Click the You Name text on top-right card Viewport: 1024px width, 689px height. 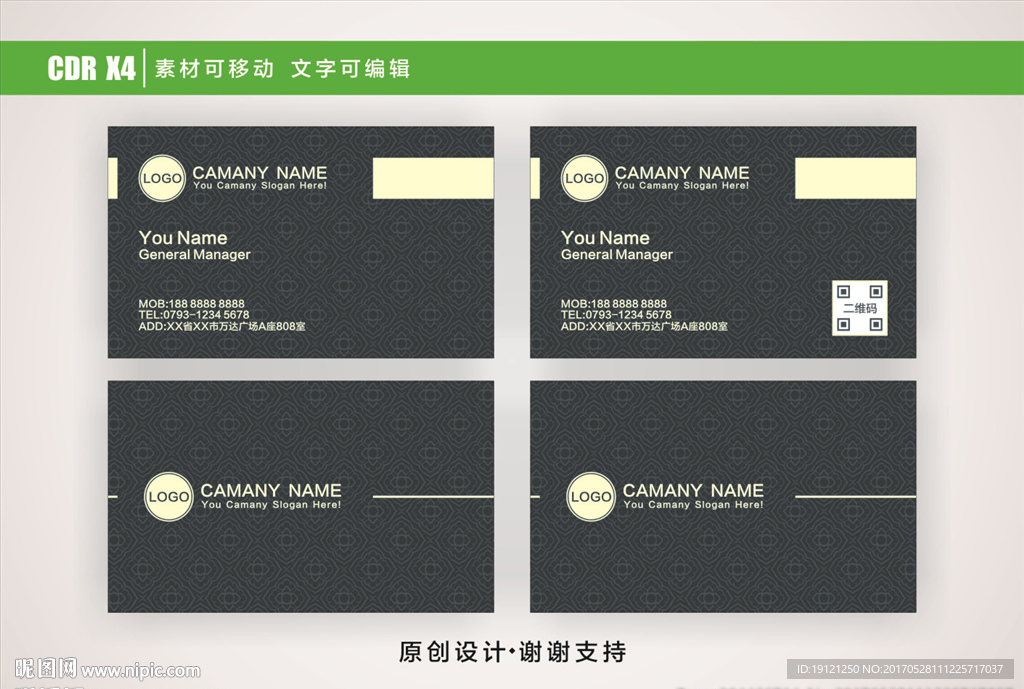(x=605, y=238)
